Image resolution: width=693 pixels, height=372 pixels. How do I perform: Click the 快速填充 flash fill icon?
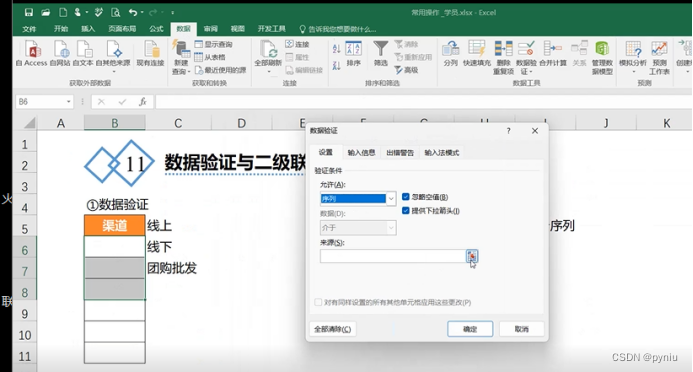tap(477, 53)
